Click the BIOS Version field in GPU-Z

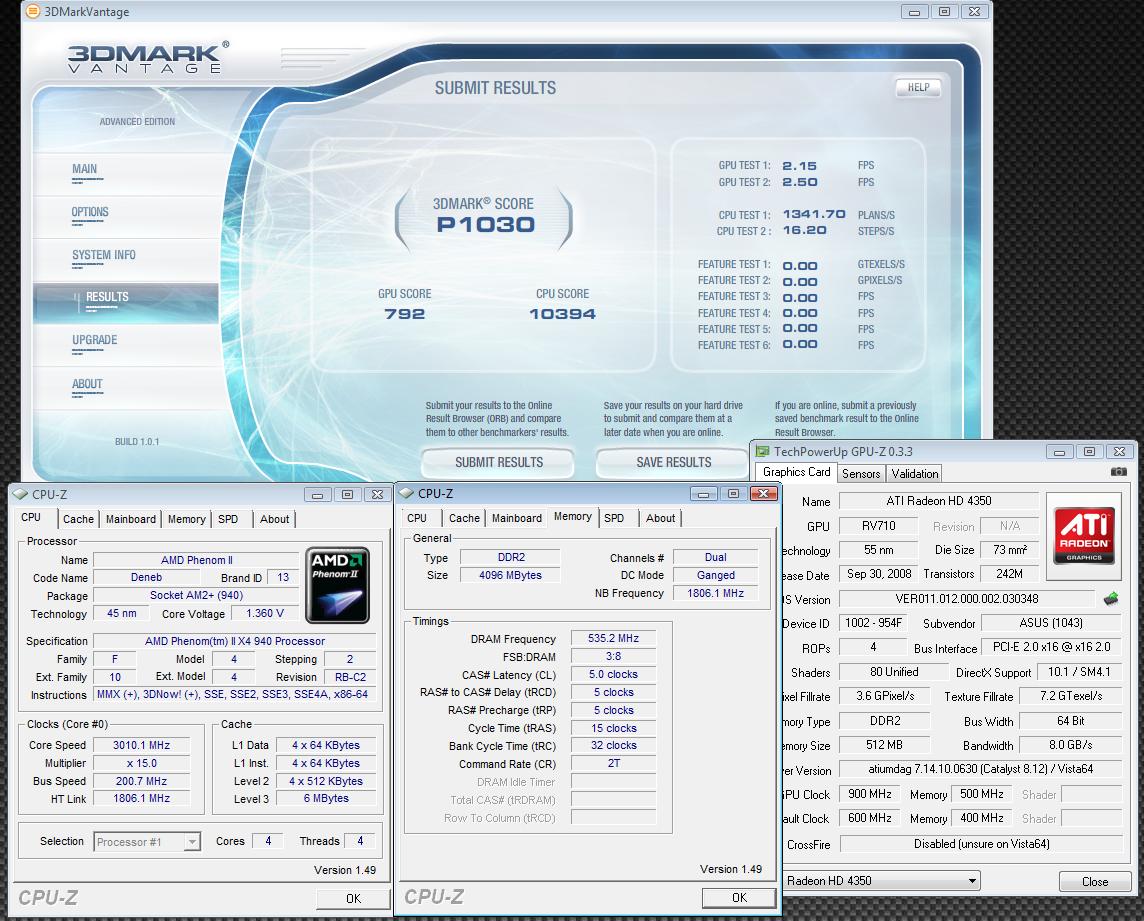pos(967,599)
